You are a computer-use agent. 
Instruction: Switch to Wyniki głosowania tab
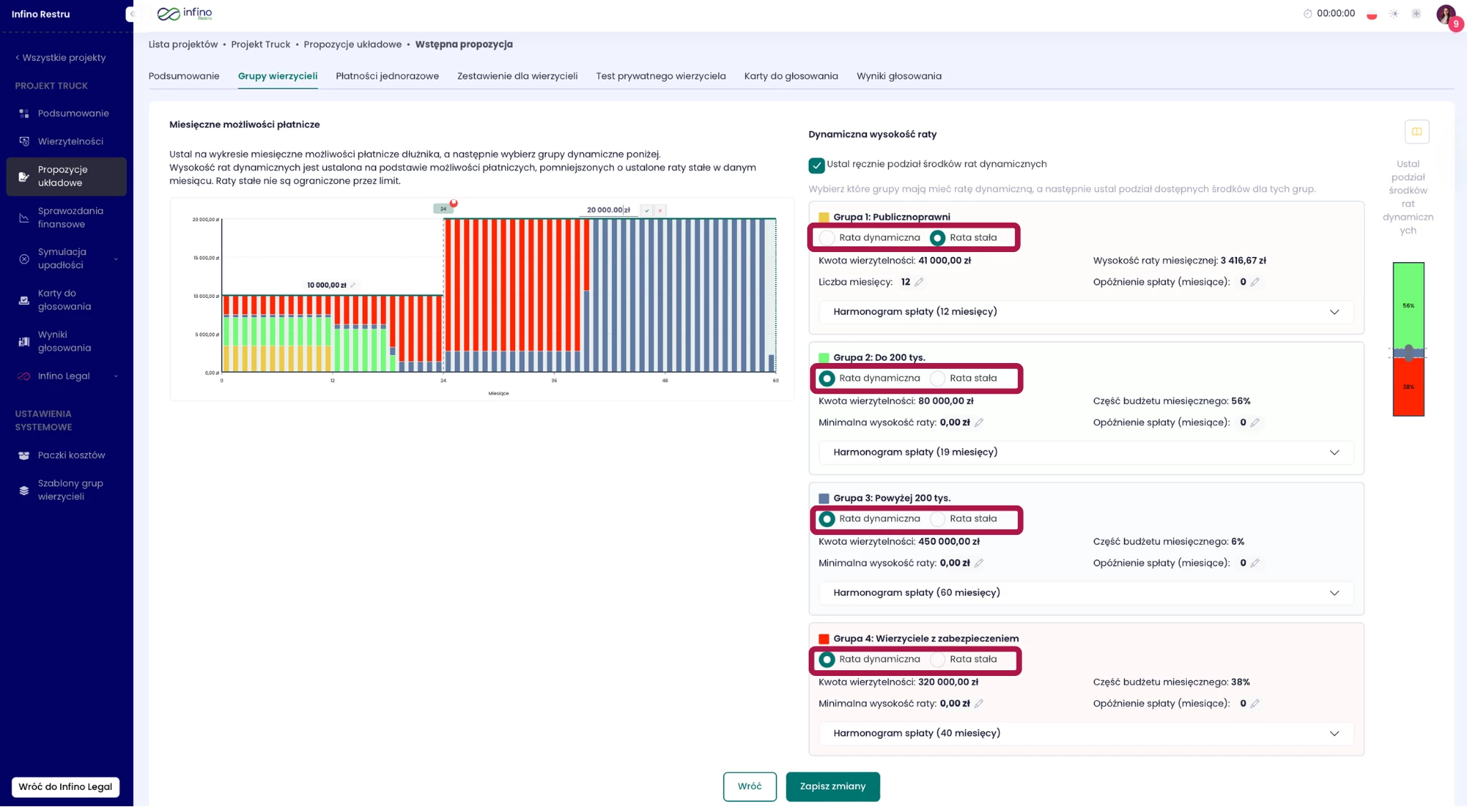tap(898, 77)
